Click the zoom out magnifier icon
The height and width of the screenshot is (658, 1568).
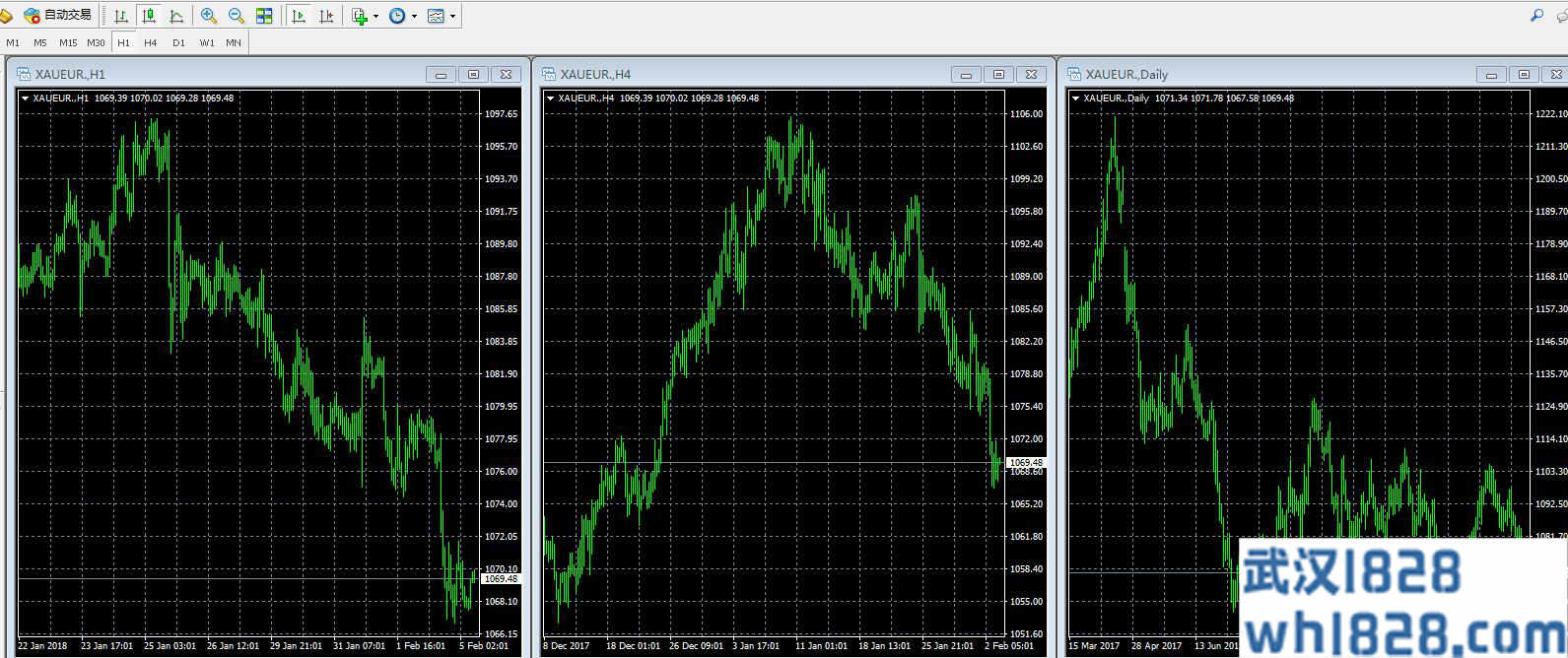(237, 16)
